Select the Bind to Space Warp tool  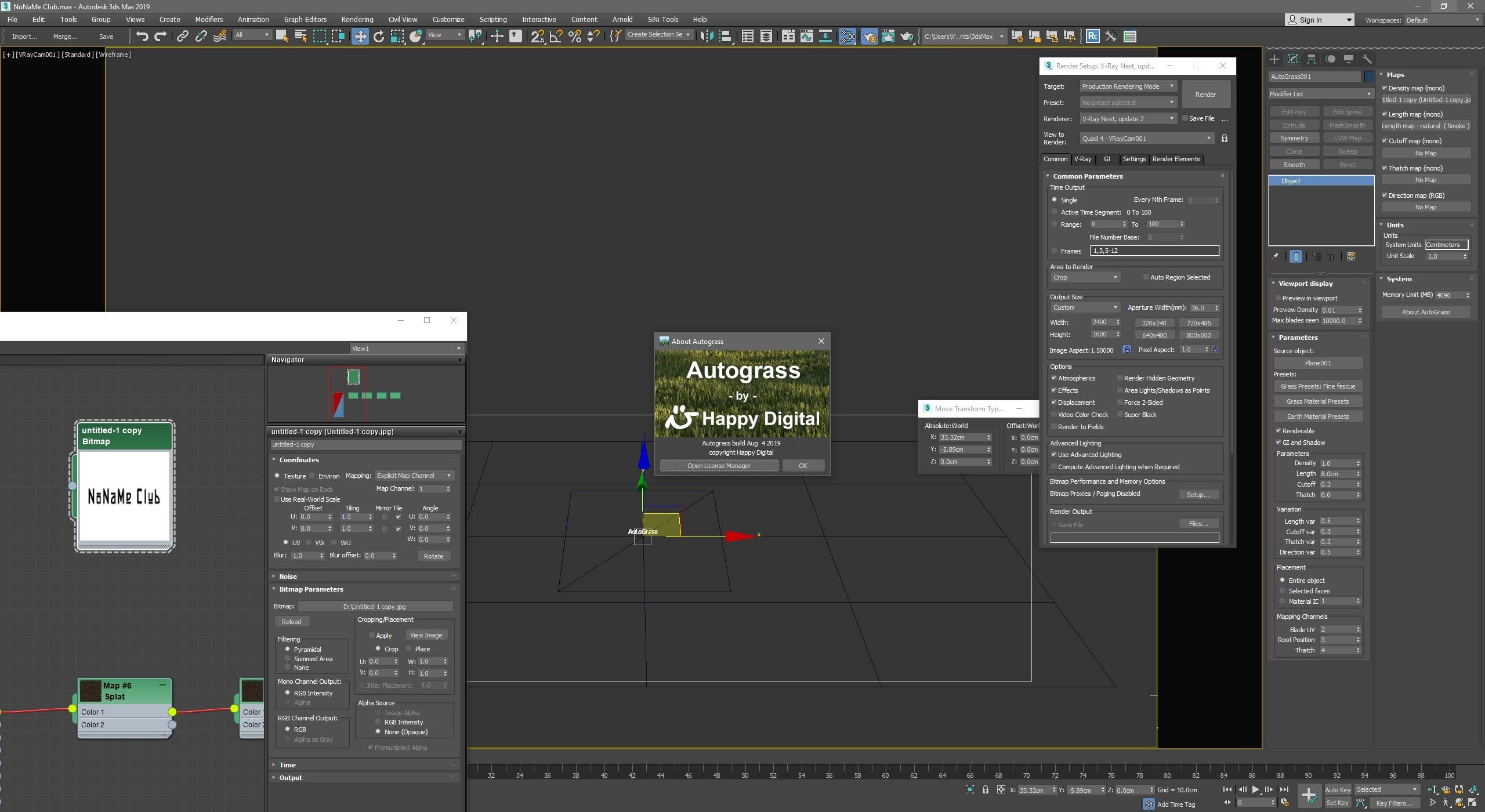tap(220, 36)
